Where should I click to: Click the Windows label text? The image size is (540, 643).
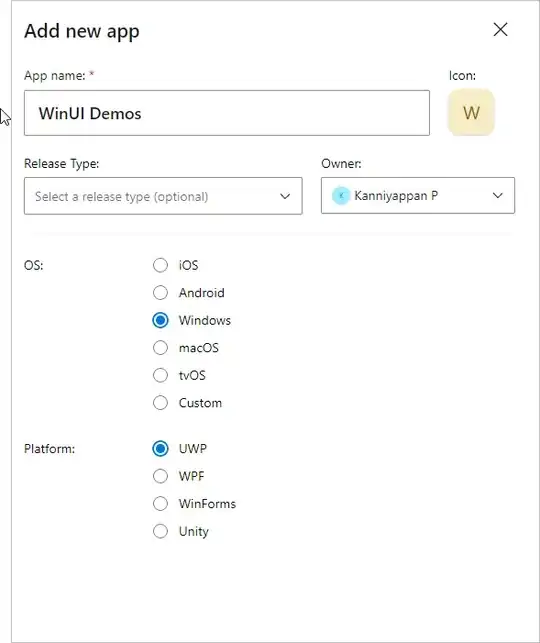click(205, 320)
